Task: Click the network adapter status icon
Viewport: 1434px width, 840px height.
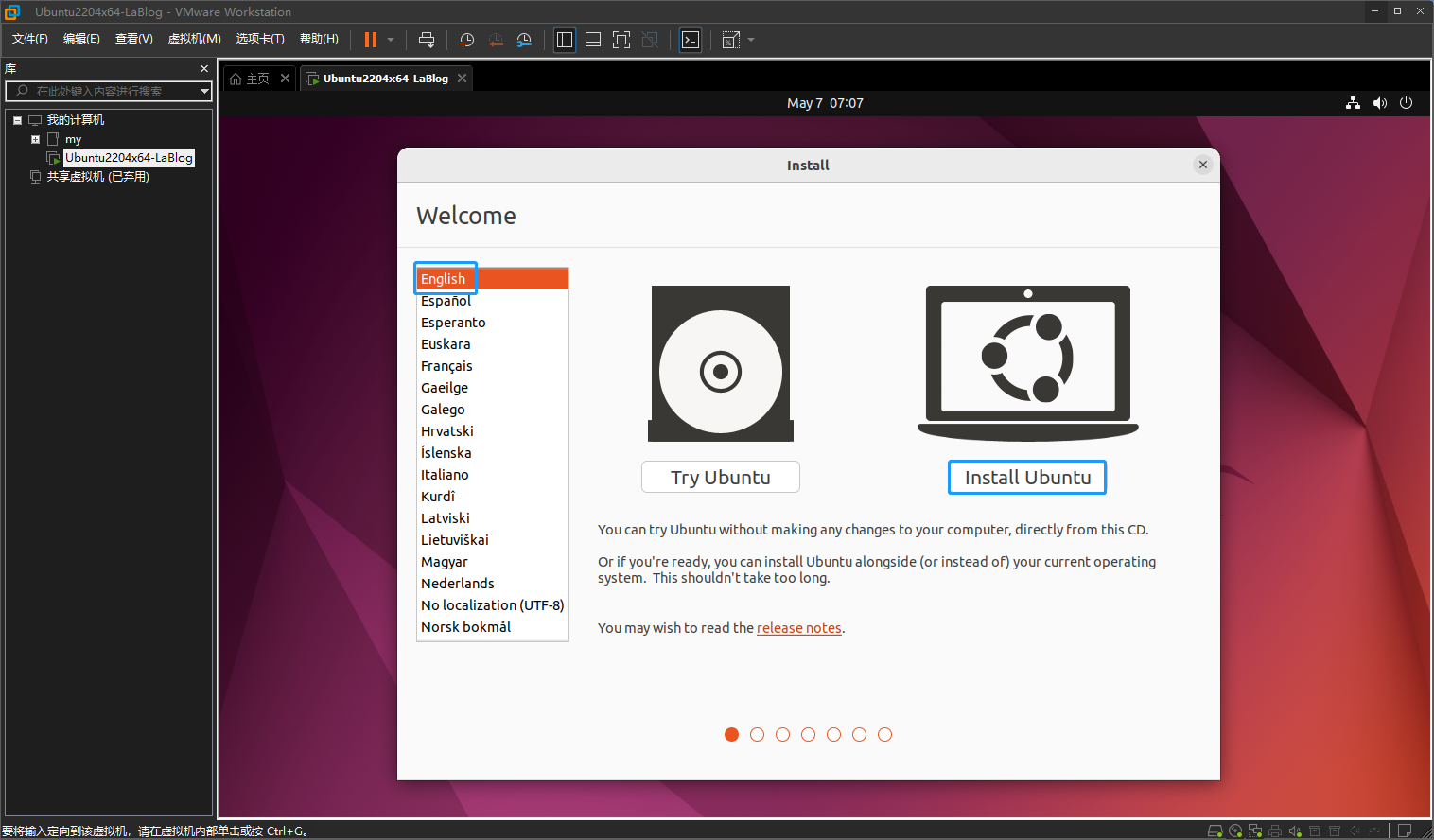Action: coord(1255,831)
